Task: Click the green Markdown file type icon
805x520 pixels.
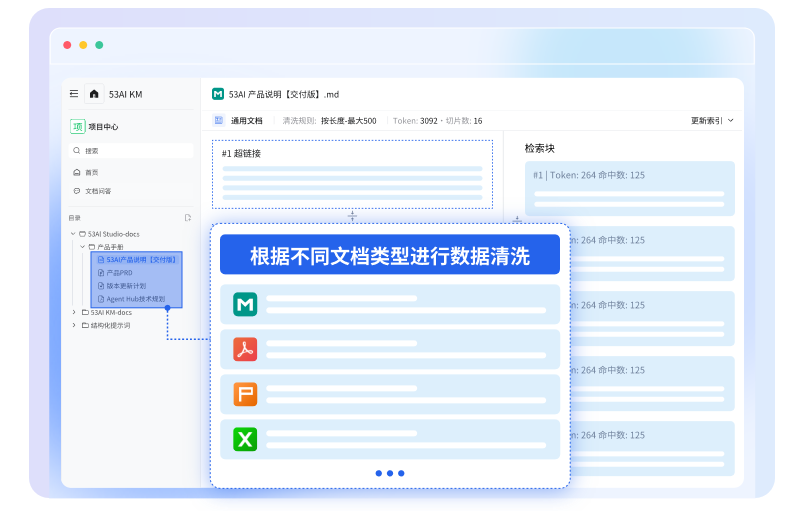Action: [245, 304]
